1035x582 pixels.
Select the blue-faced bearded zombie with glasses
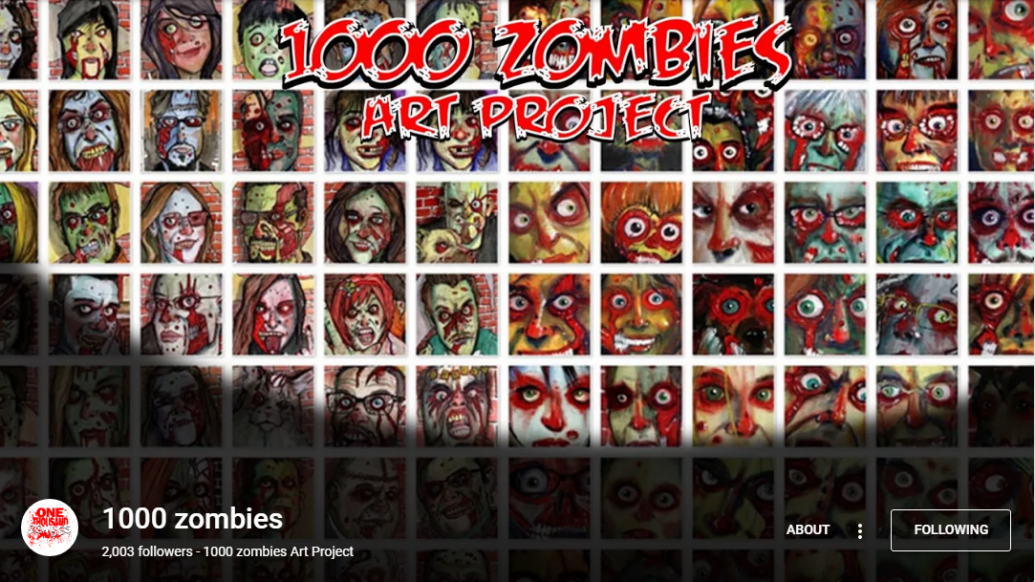[181, 131]
